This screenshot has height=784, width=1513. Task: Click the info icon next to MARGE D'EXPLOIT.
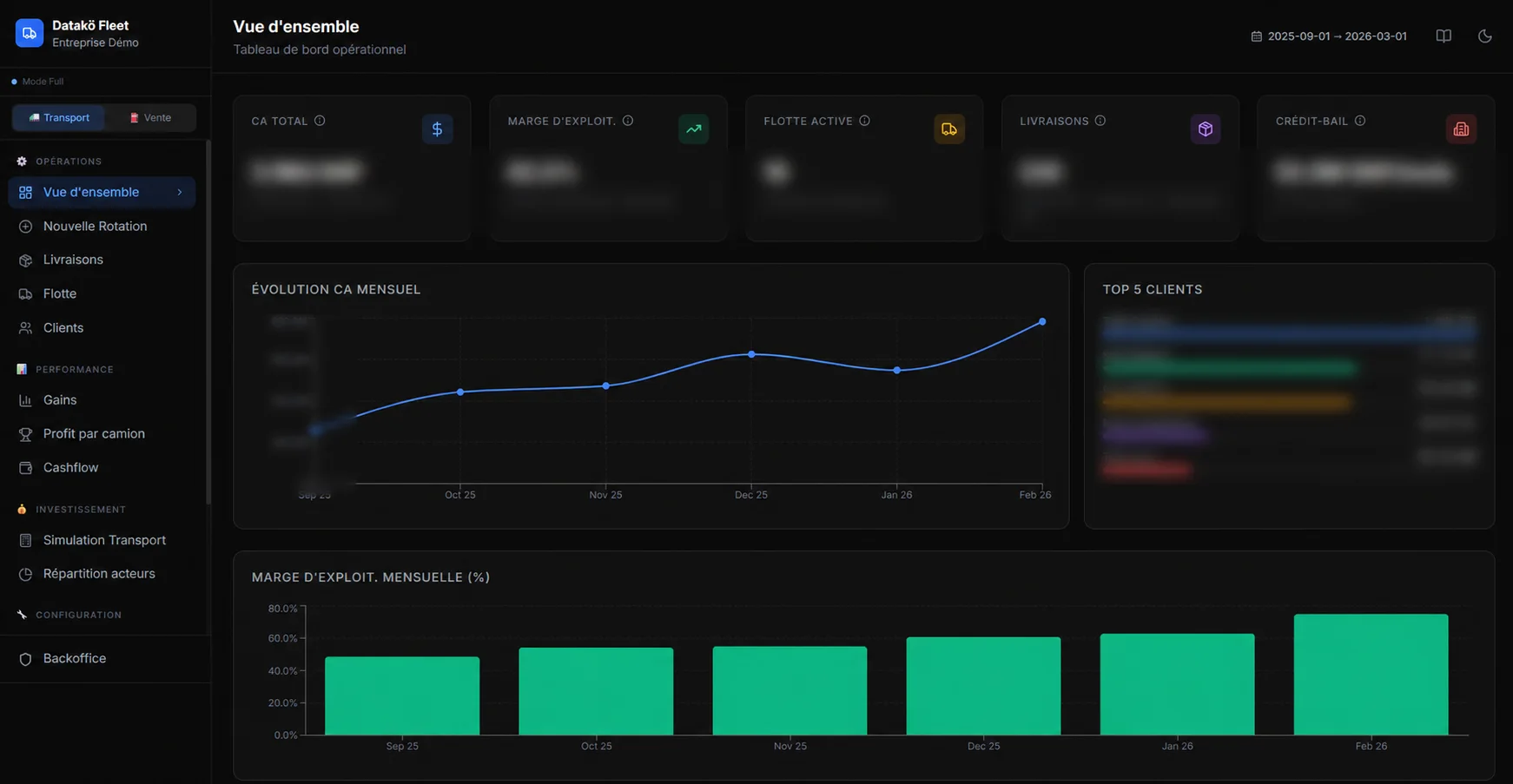pyautogui.click(x=628, y=121)
